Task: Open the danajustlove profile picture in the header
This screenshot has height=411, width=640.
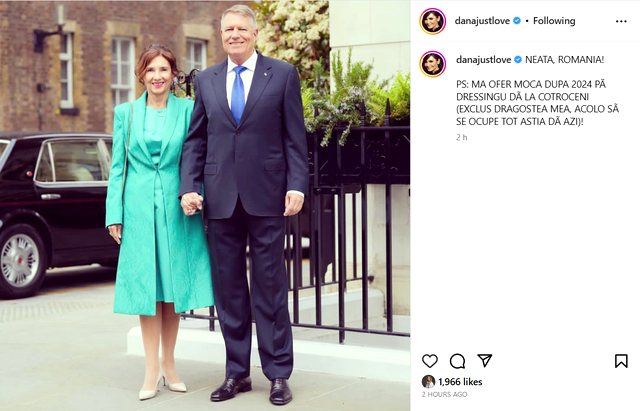Action: [x=433, y=21]
